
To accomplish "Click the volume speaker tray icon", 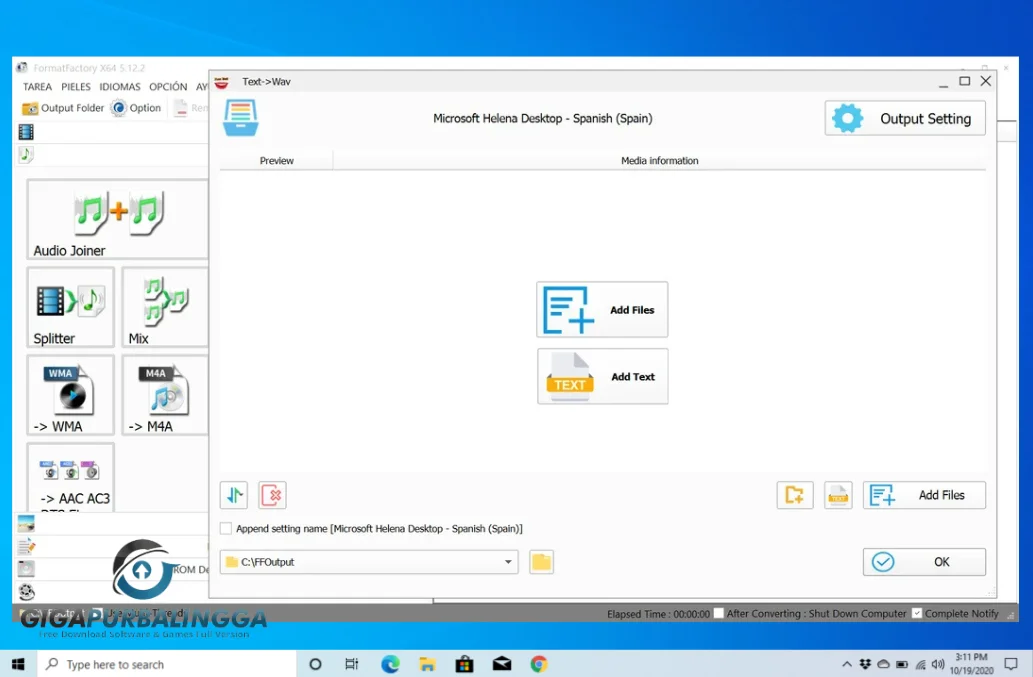I will pos(937,664).
